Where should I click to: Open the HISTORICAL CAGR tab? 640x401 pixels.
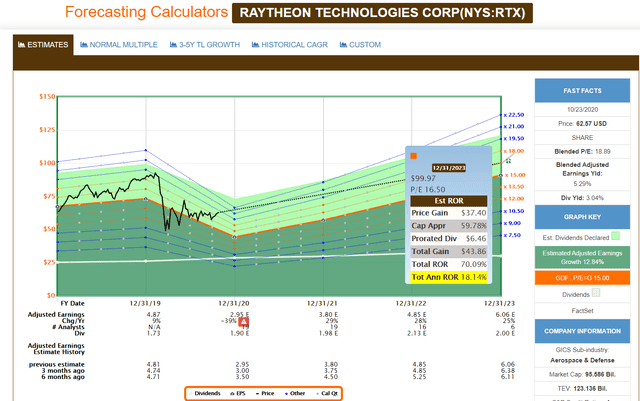pos(290,45)
